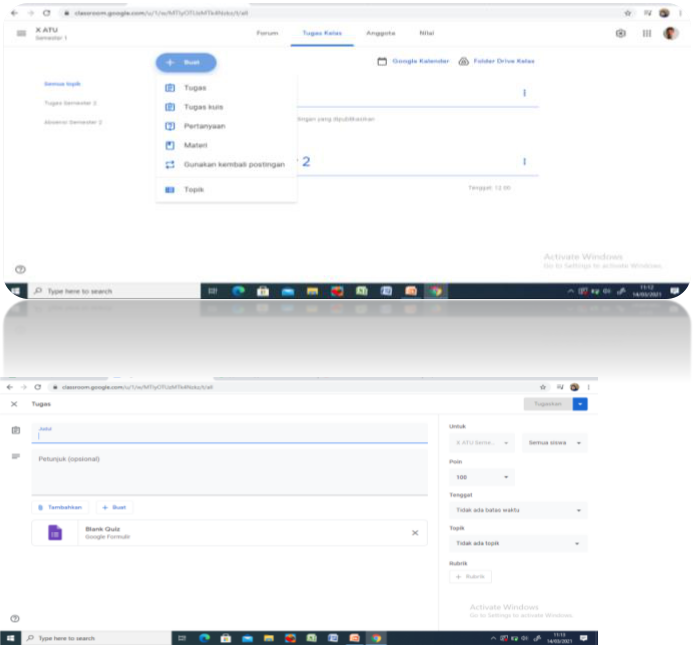
Task: Switch to the Forum tab
Action: point(267,33)
